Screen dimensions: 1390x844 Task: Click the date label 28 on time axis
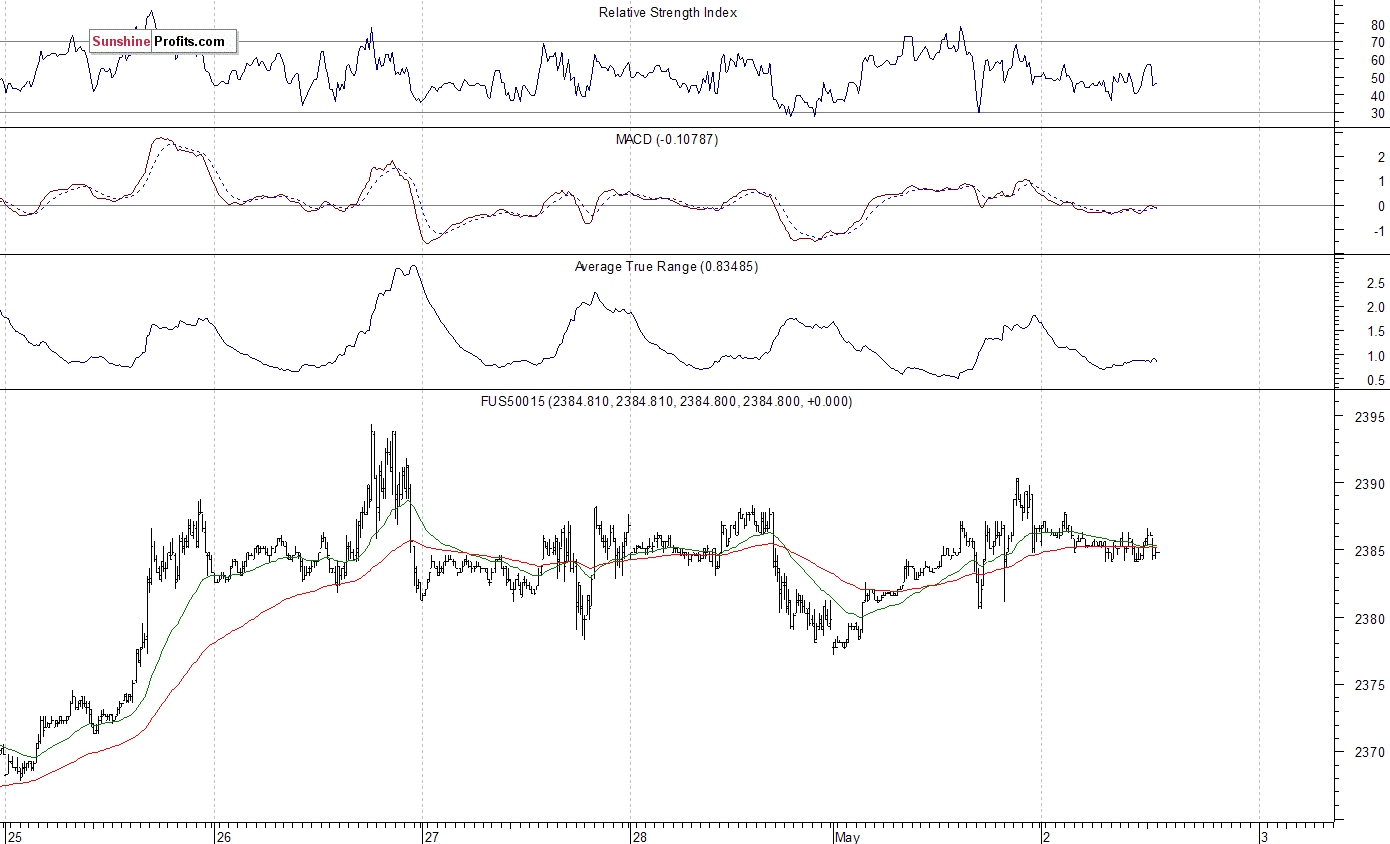tap(639, 836)
